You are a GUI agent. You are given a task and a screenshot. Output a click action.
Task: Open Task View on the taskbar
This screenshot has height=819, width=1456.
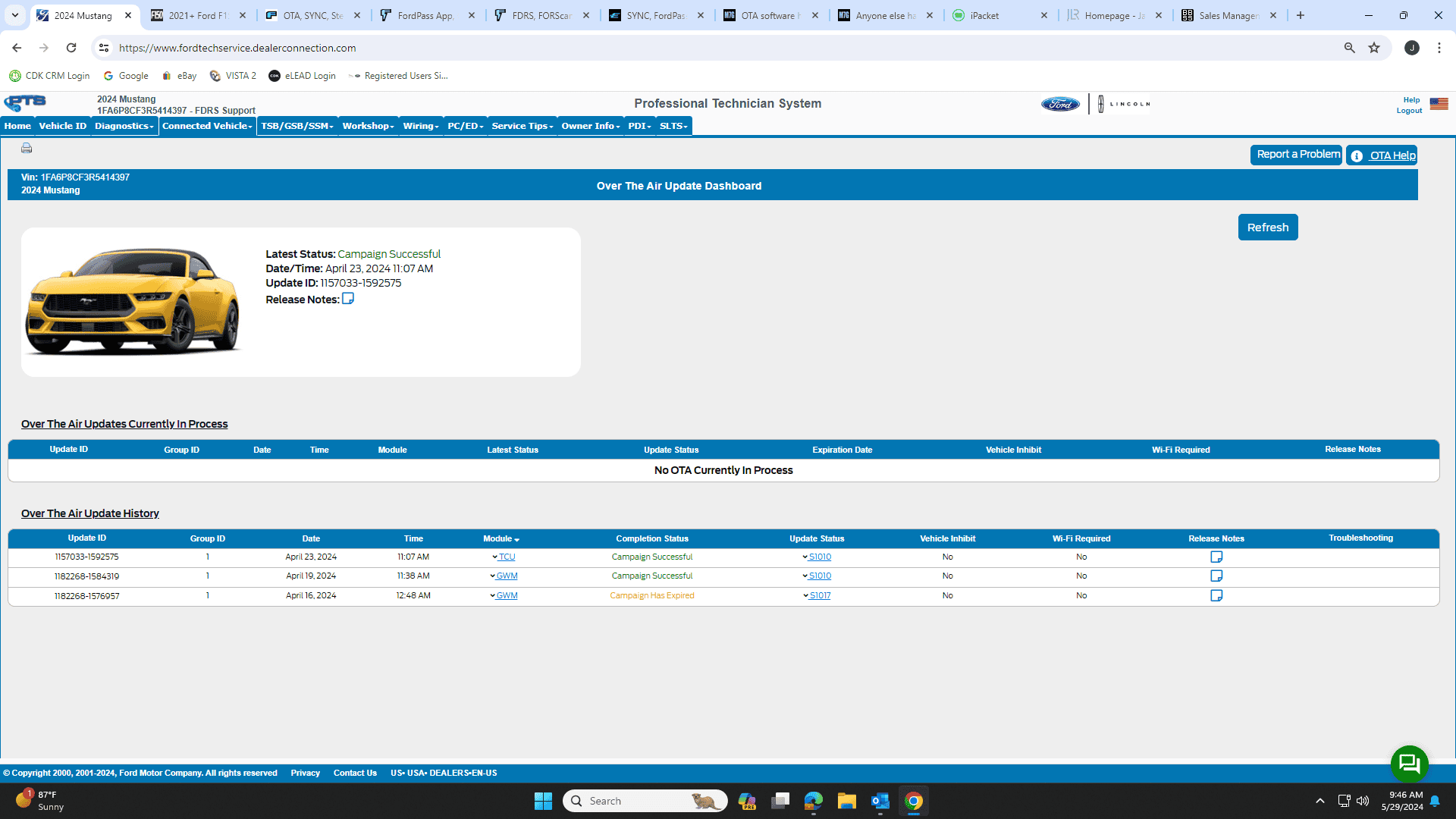click(x=780, y=801)
